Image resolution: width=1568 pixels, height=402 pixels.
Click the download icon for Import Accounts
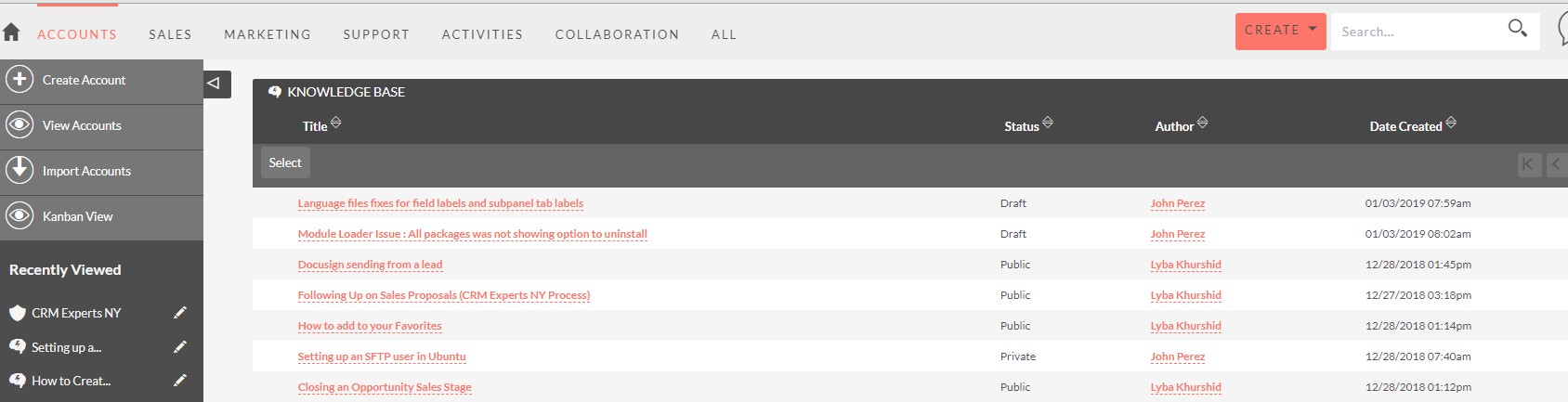tap(20, 171)
